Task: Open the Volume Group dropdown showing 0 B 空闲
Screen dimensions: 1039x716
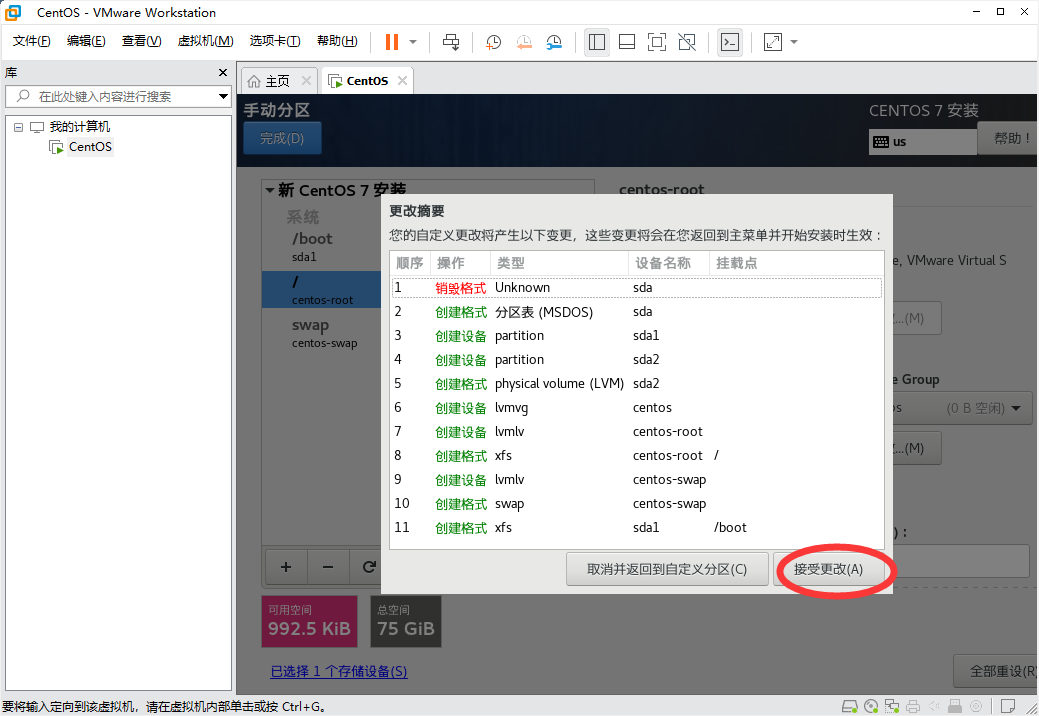Action: 961,408
